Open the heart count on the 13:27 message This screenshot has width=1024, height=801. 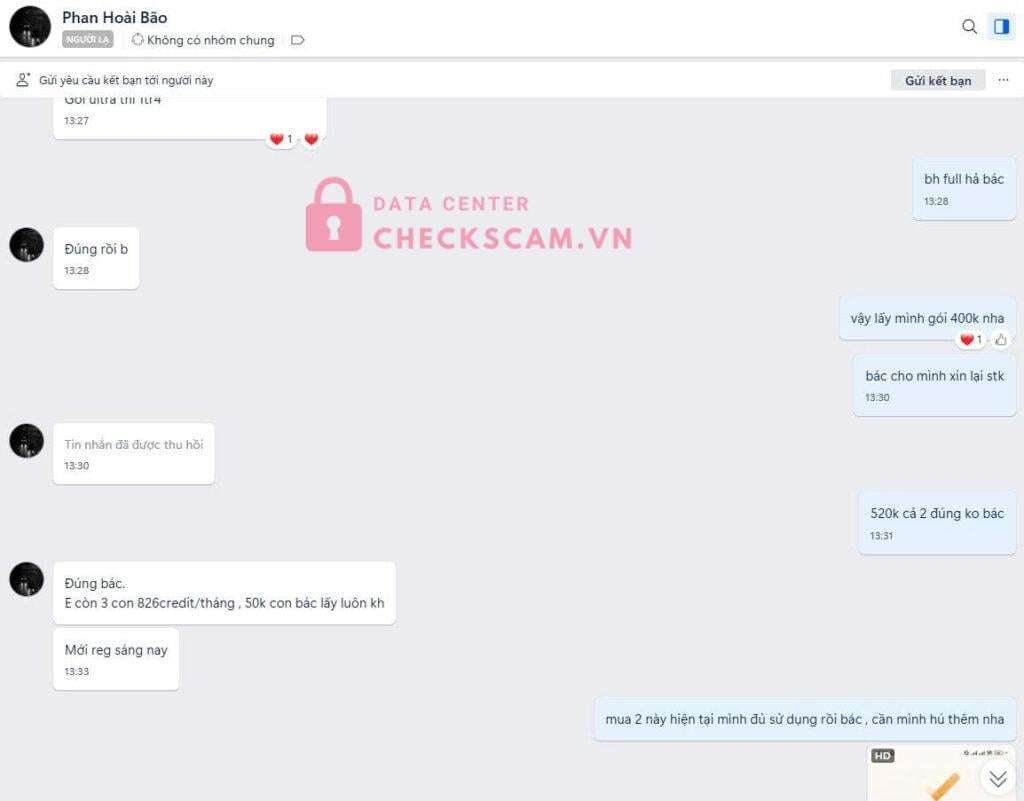click(281, 139)
